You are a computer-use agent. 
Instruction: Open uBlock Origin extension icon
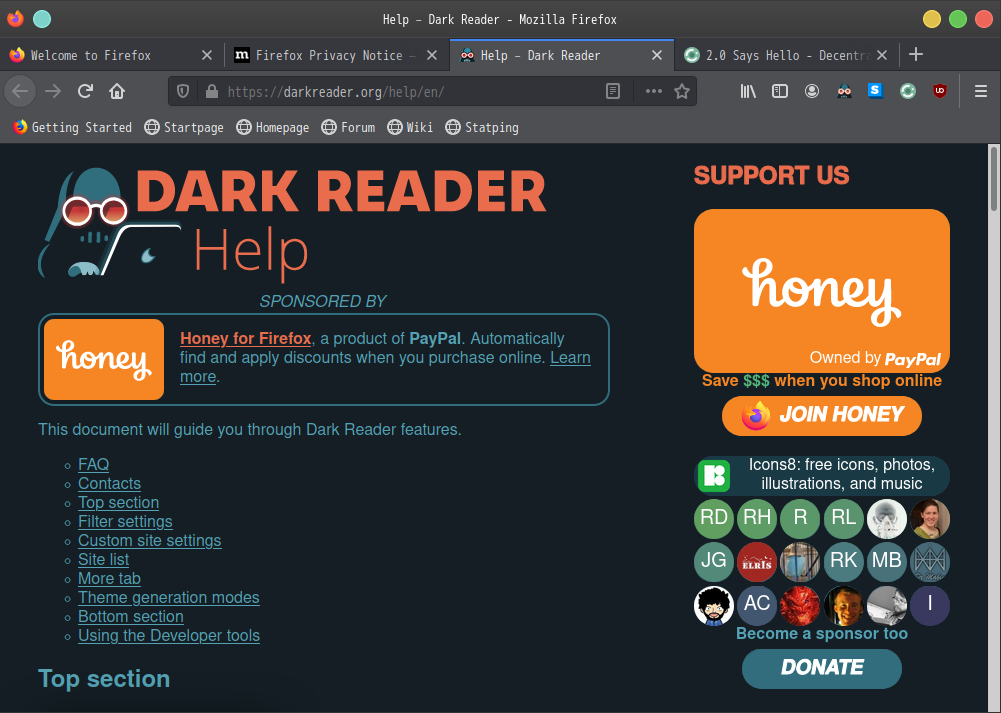(x=940, y=91)
